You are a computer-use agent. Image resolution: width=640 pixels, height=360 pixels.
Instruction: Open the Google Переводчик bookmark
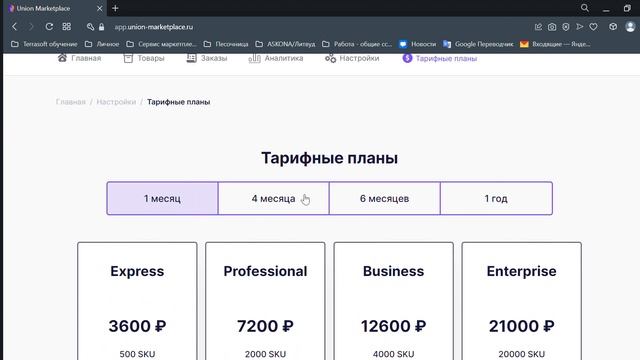(478, 44)
